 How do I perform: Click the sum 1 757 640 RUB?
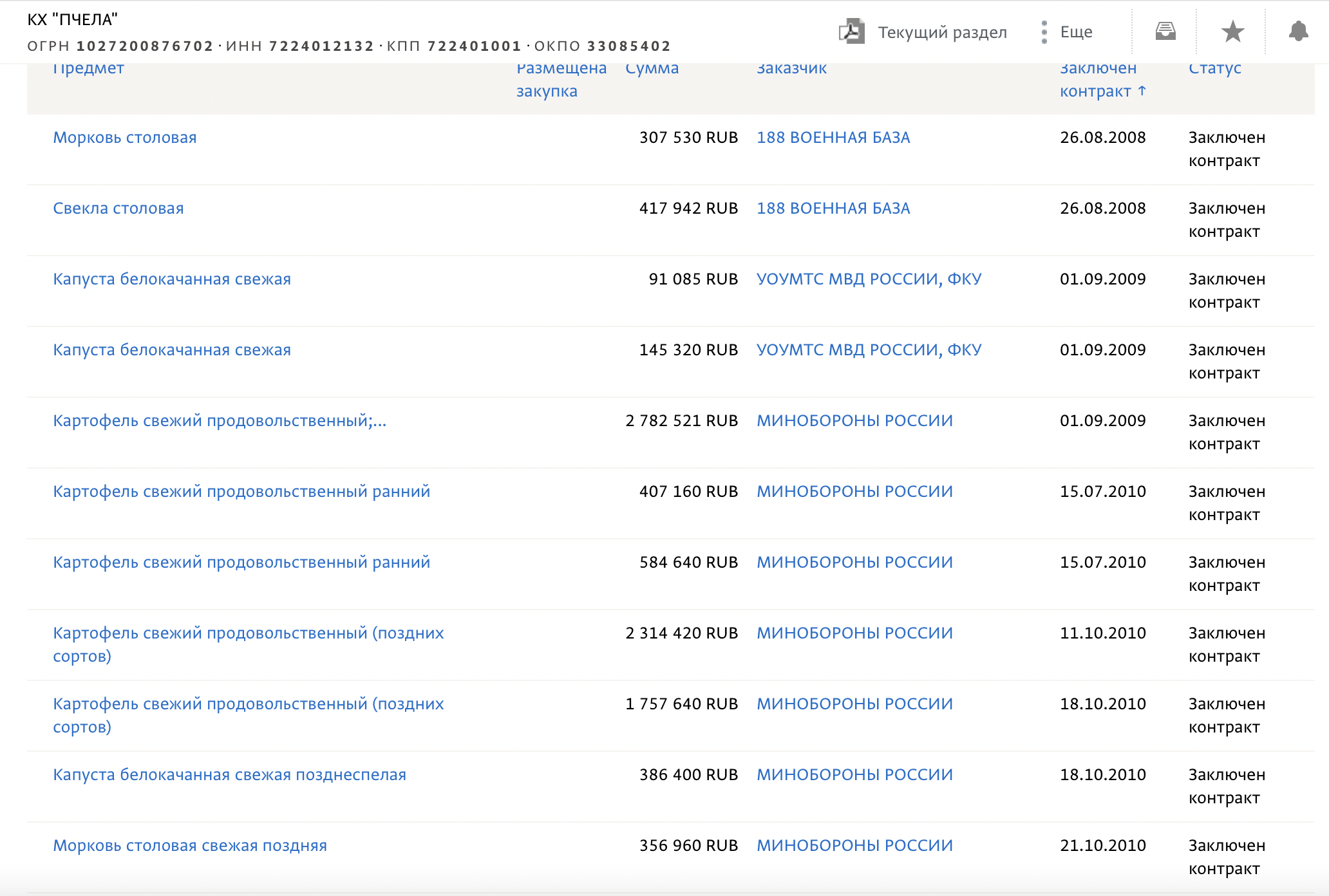pos(681,704)
